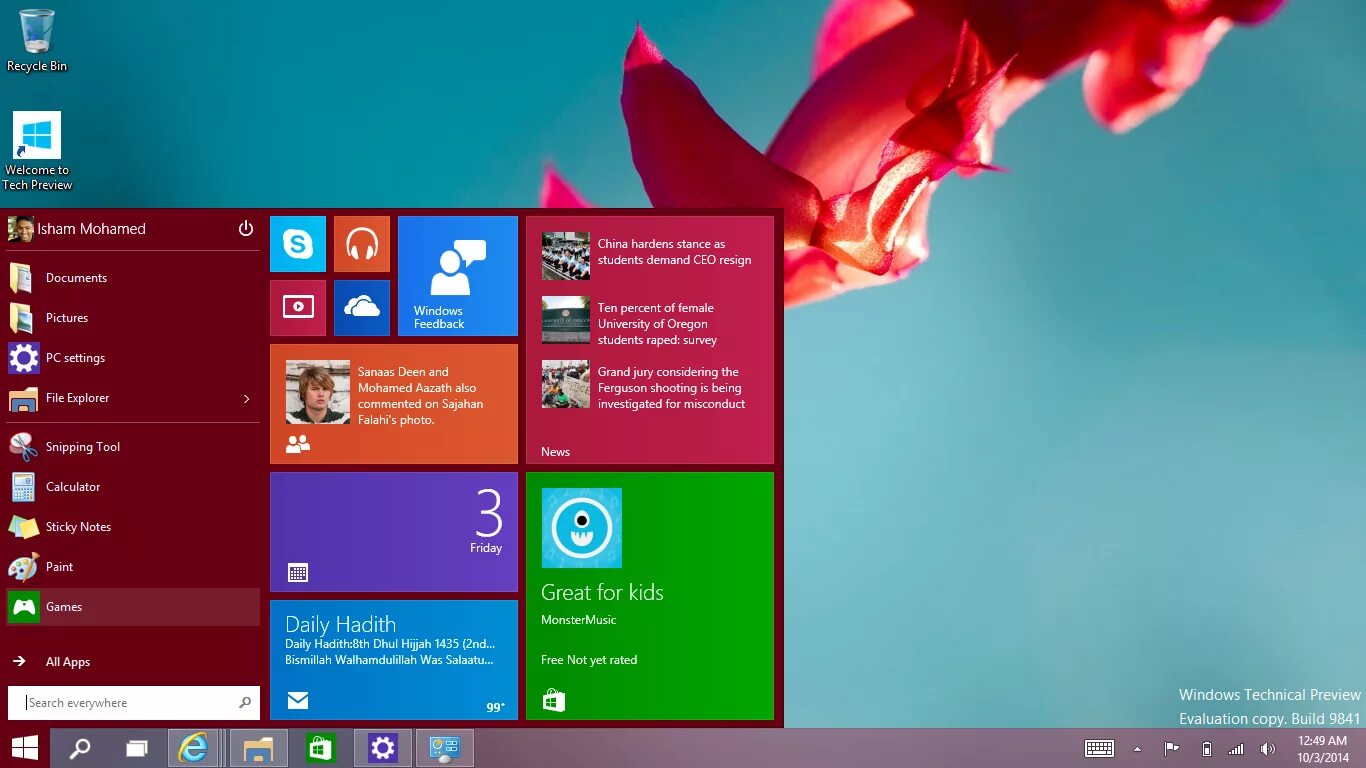This screenshot has width=1366, height=768.
Task: Click the network signal tray icon
Action: tap(1236, 749)
